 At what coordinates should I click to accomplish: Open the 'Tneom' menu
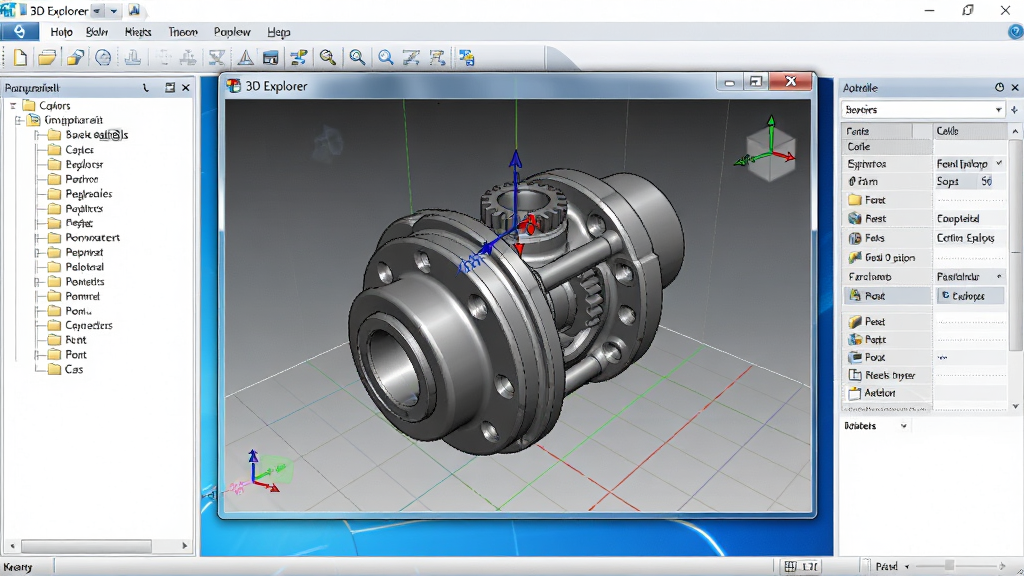coord(183,31)
